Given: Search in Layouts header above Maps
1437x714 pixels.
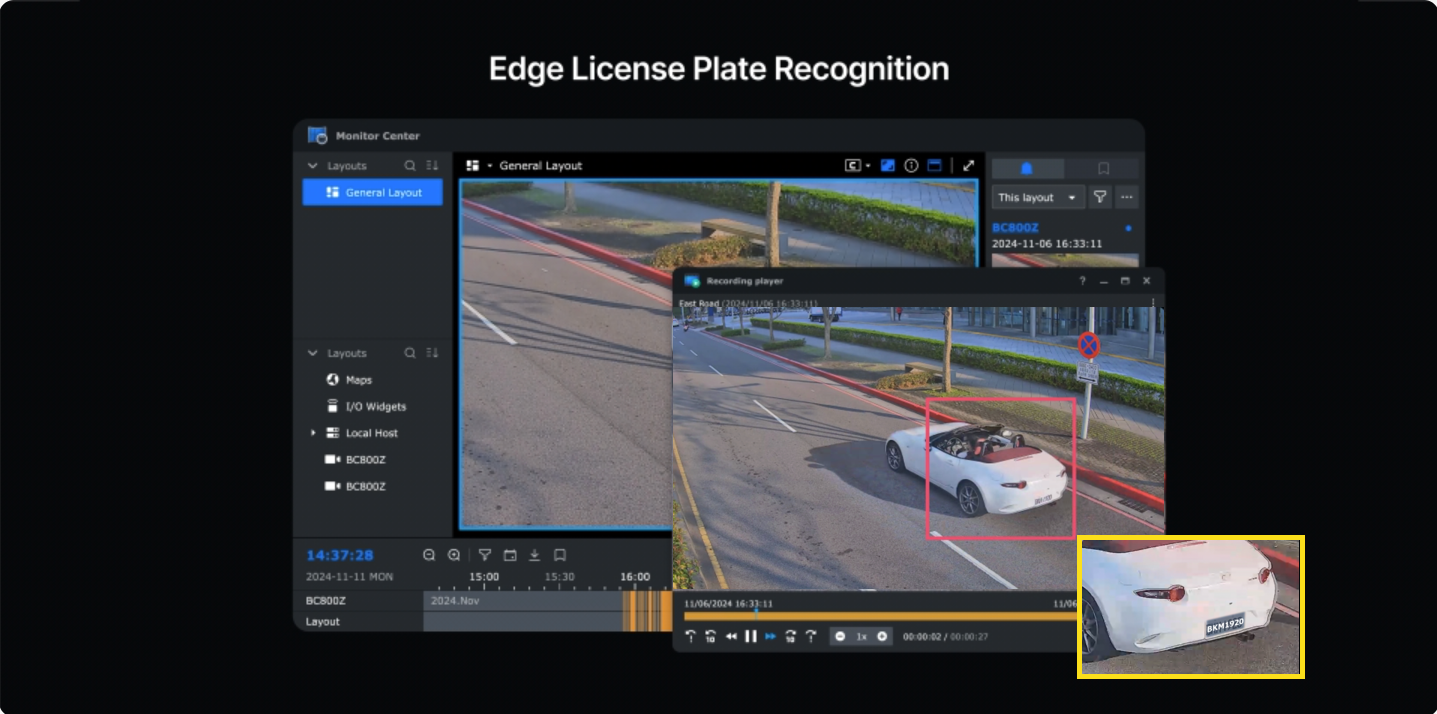Looking at the screenshot, I should tap(410, 353).
